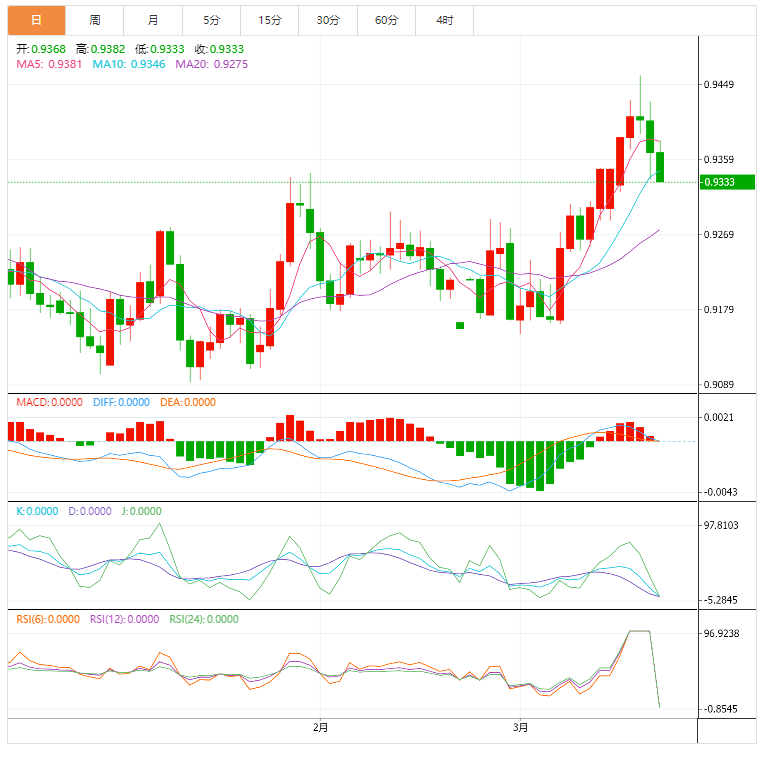The width and height of the screenshot is (765, 757).
Task: Click the -5.2845 KDJ axis label
Action: pyautogui.click(x=720, y=600)
